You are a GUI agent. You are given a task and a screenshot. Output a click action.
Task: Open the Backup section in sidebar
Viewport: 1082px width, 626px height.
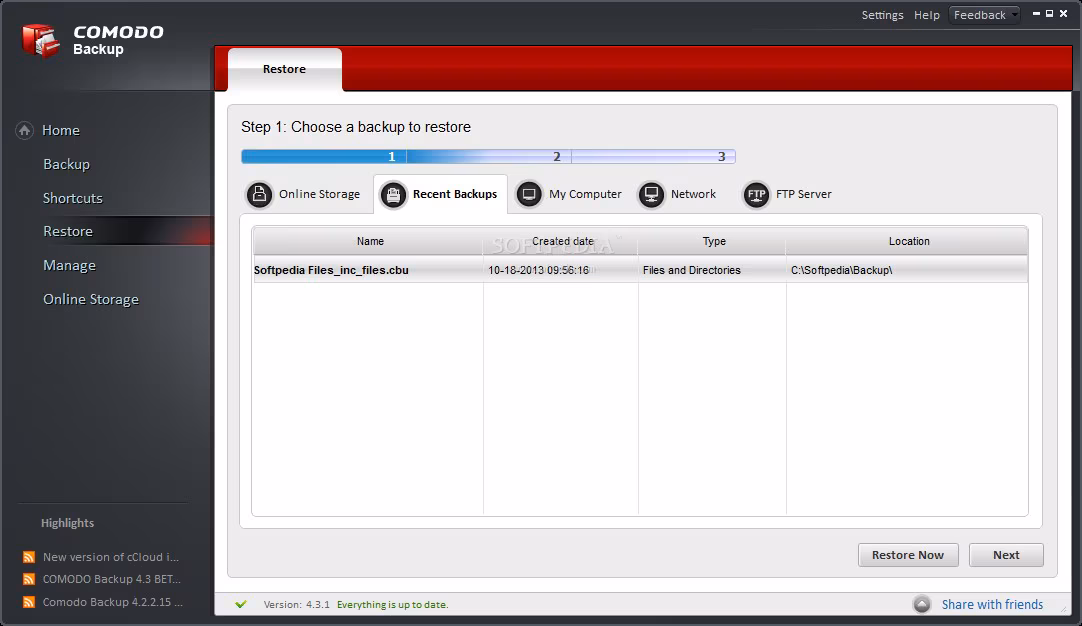coord(66,164)
